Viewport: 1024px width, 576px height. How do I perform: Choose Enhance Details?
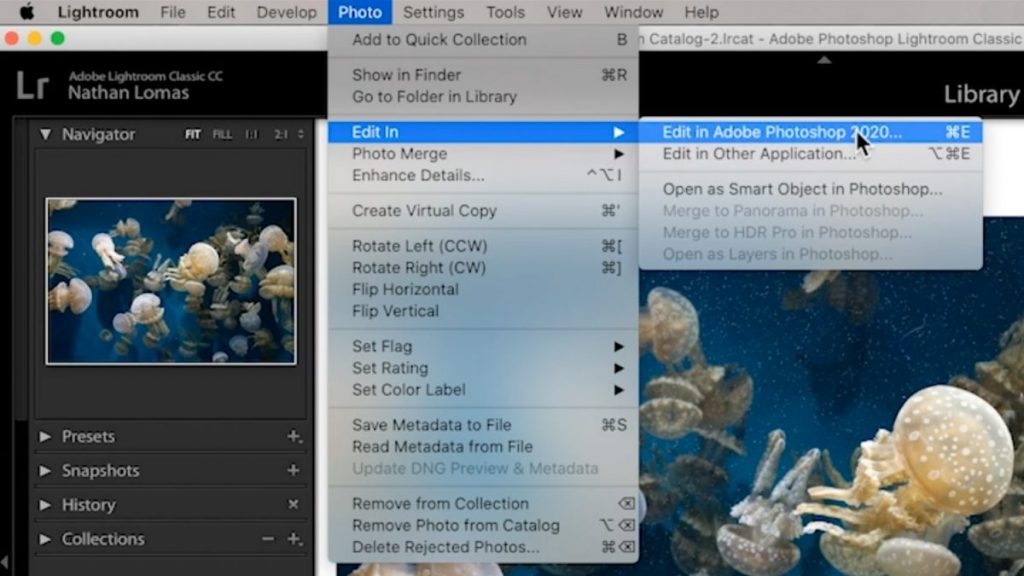[483, 175]
